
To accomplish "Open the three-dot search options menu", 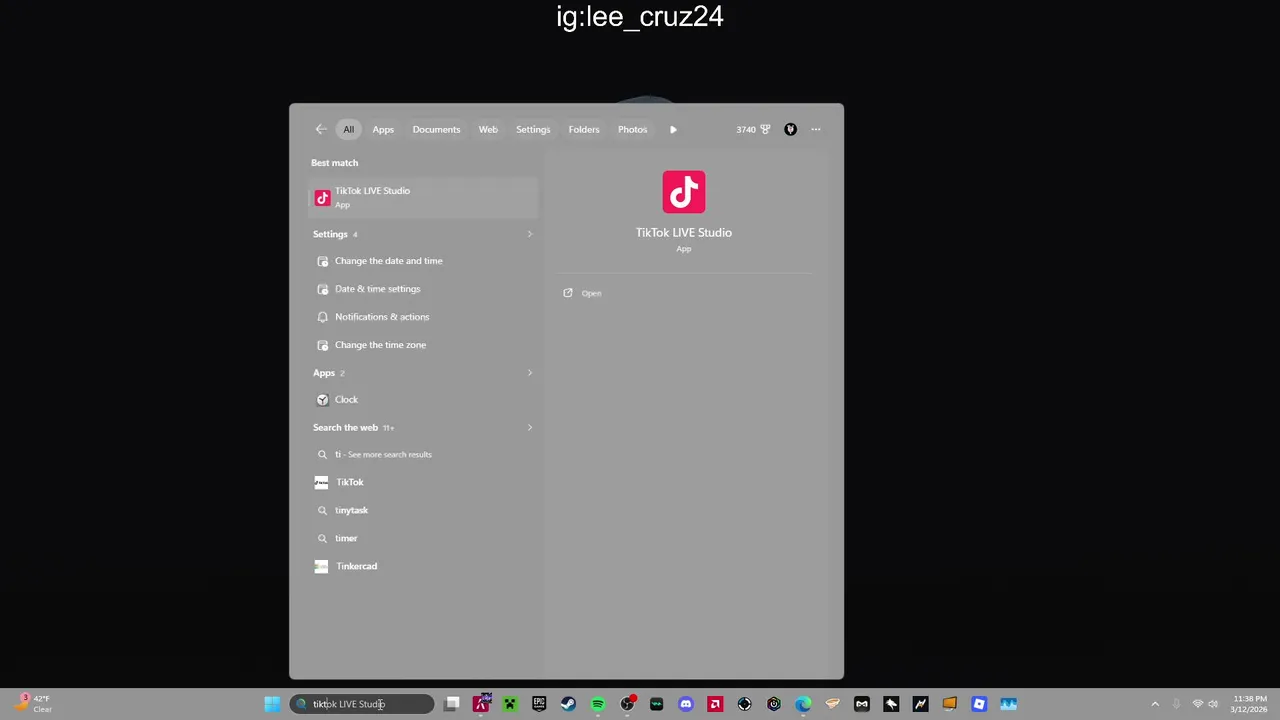I will pyautogui.click(x=816, y=129).
